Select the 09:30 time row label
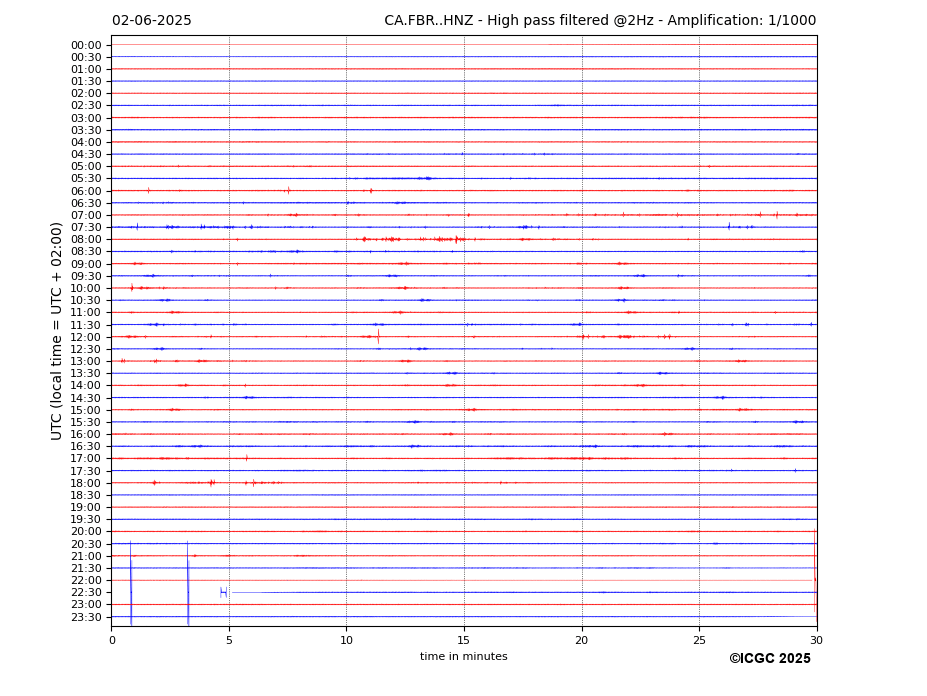 86,276
